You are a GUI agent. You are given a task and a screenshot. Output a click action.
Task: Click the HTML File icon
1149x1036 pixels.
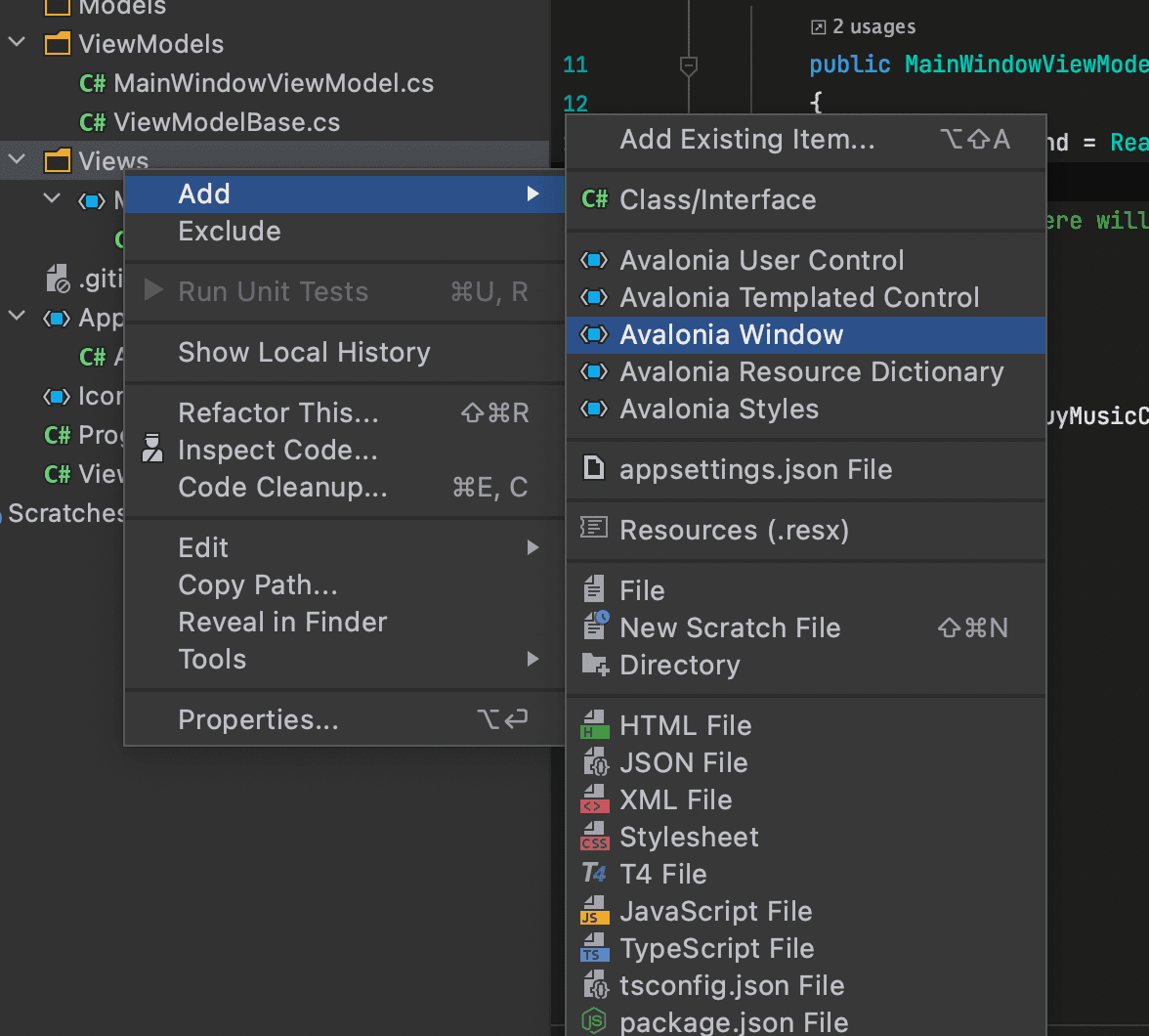[x=593, y=726]
